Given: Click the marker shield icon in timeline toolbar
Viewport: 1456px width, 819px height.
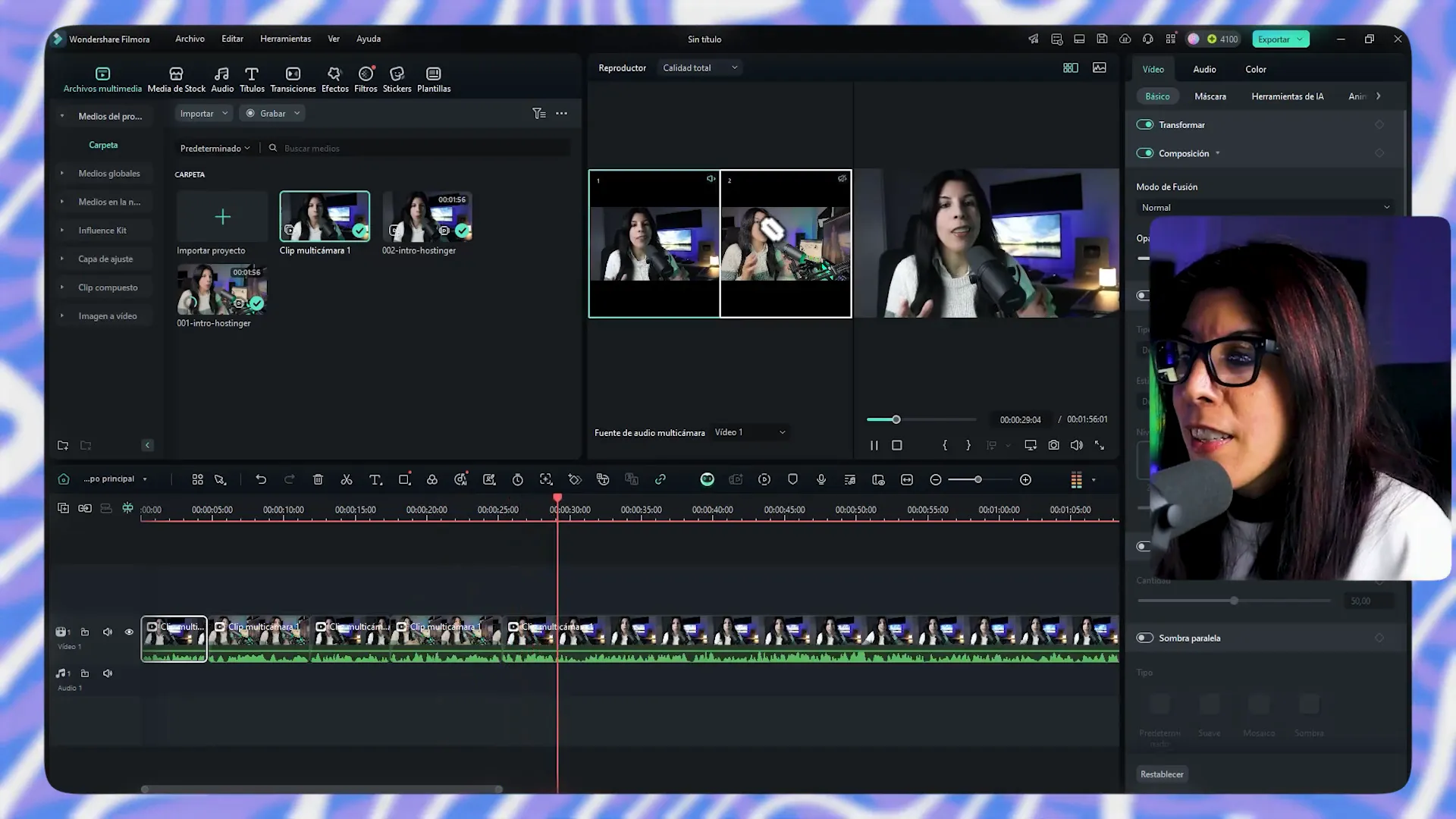Looking at the screenshot, I should (792, 479).
